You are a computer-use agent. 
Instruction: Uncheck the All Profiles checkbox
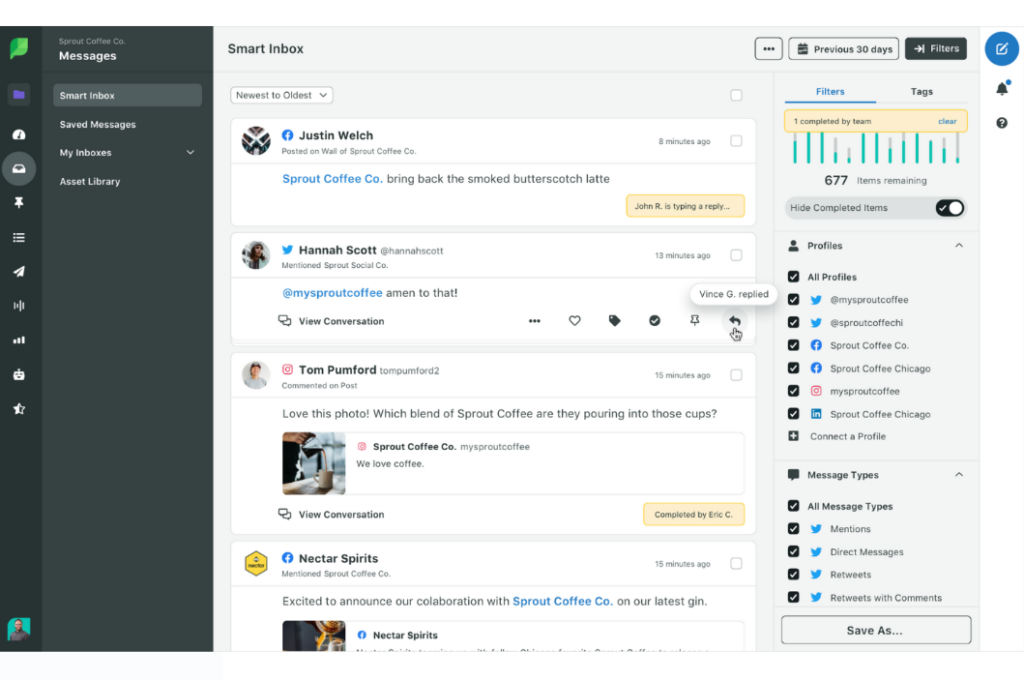793,277
